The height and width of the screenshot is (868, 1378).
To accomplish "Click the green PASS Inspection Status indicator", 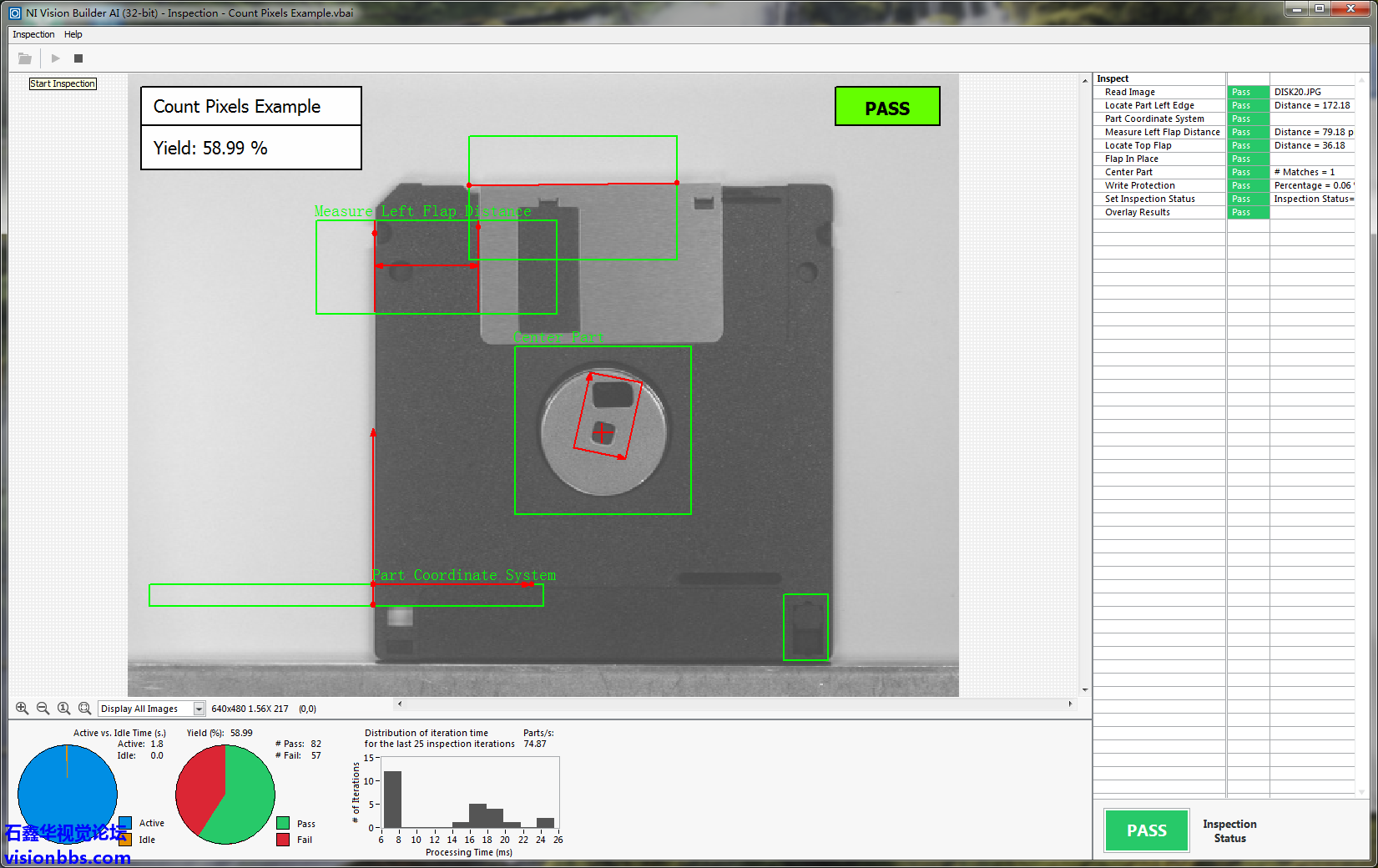I will coord(1146,830).
